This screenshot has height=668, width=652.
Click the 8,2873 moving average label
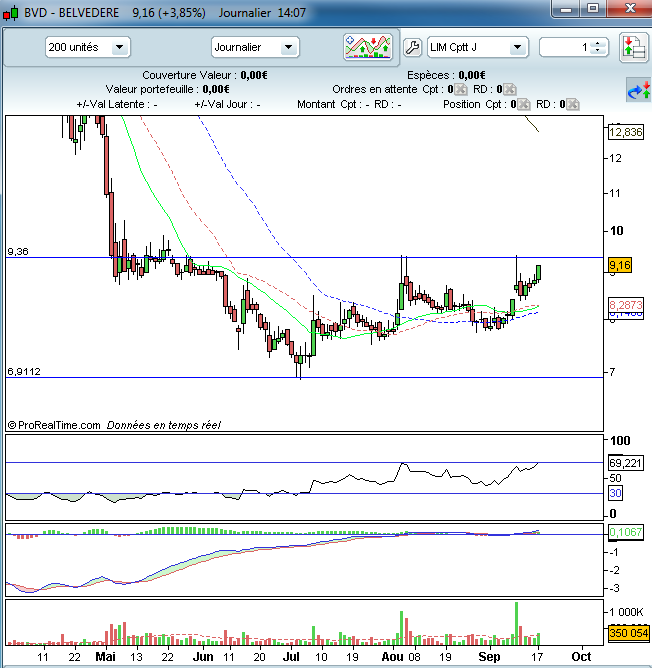point(626,305)
